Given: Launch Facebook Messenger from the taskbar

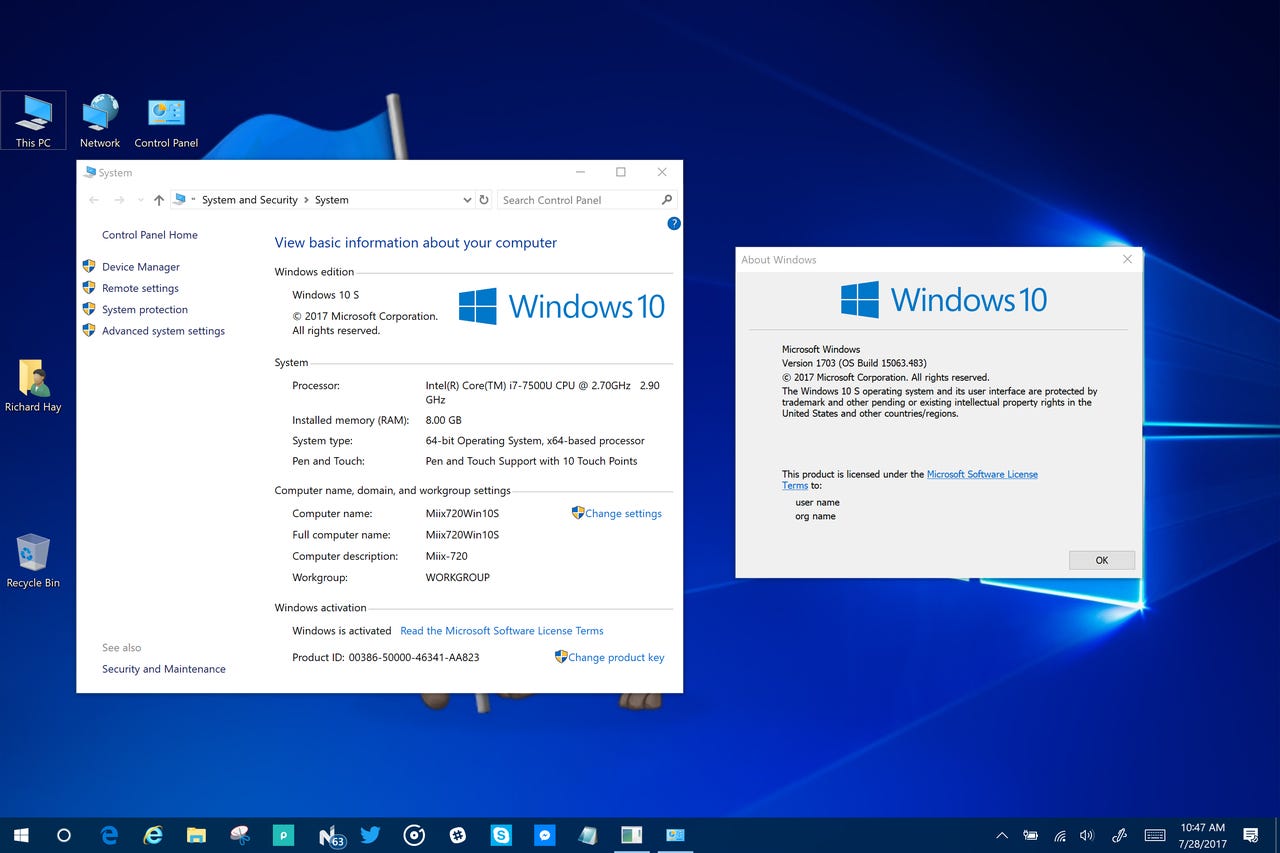Looking at the screenshot, I should click(545, 834).
